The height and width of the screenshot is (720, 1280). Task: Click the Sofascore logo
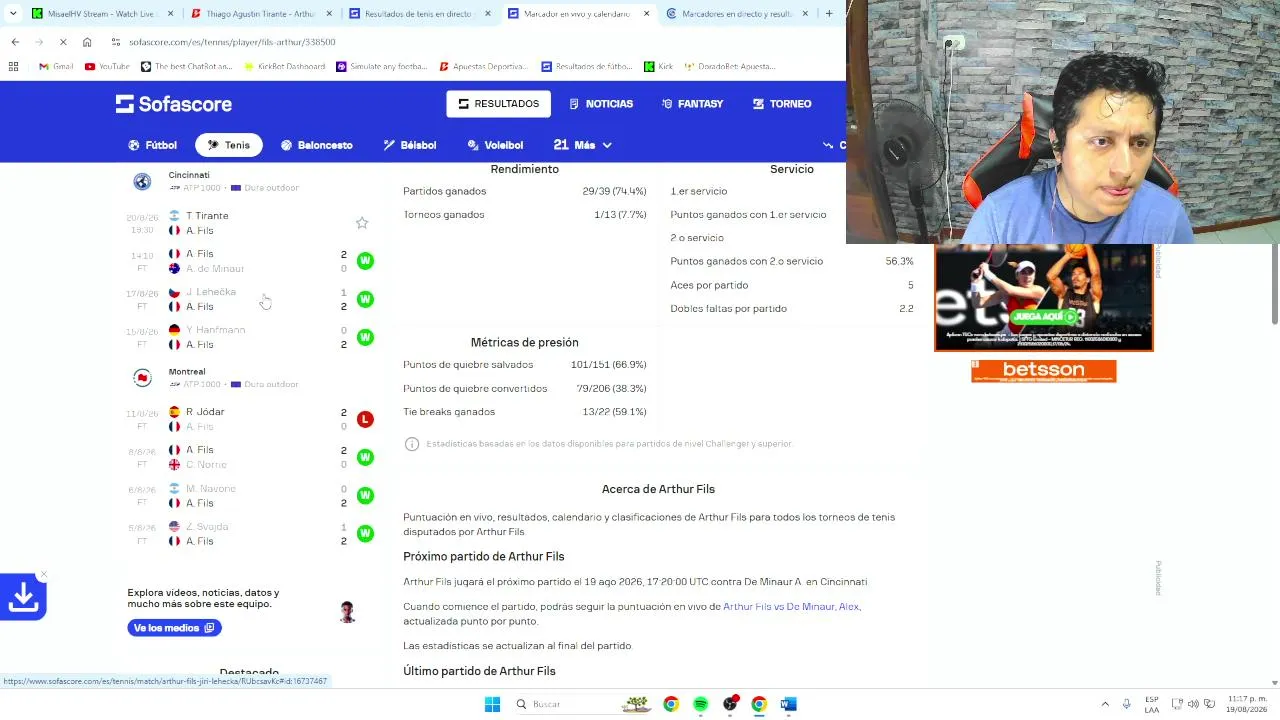click(x=173, y=104)
